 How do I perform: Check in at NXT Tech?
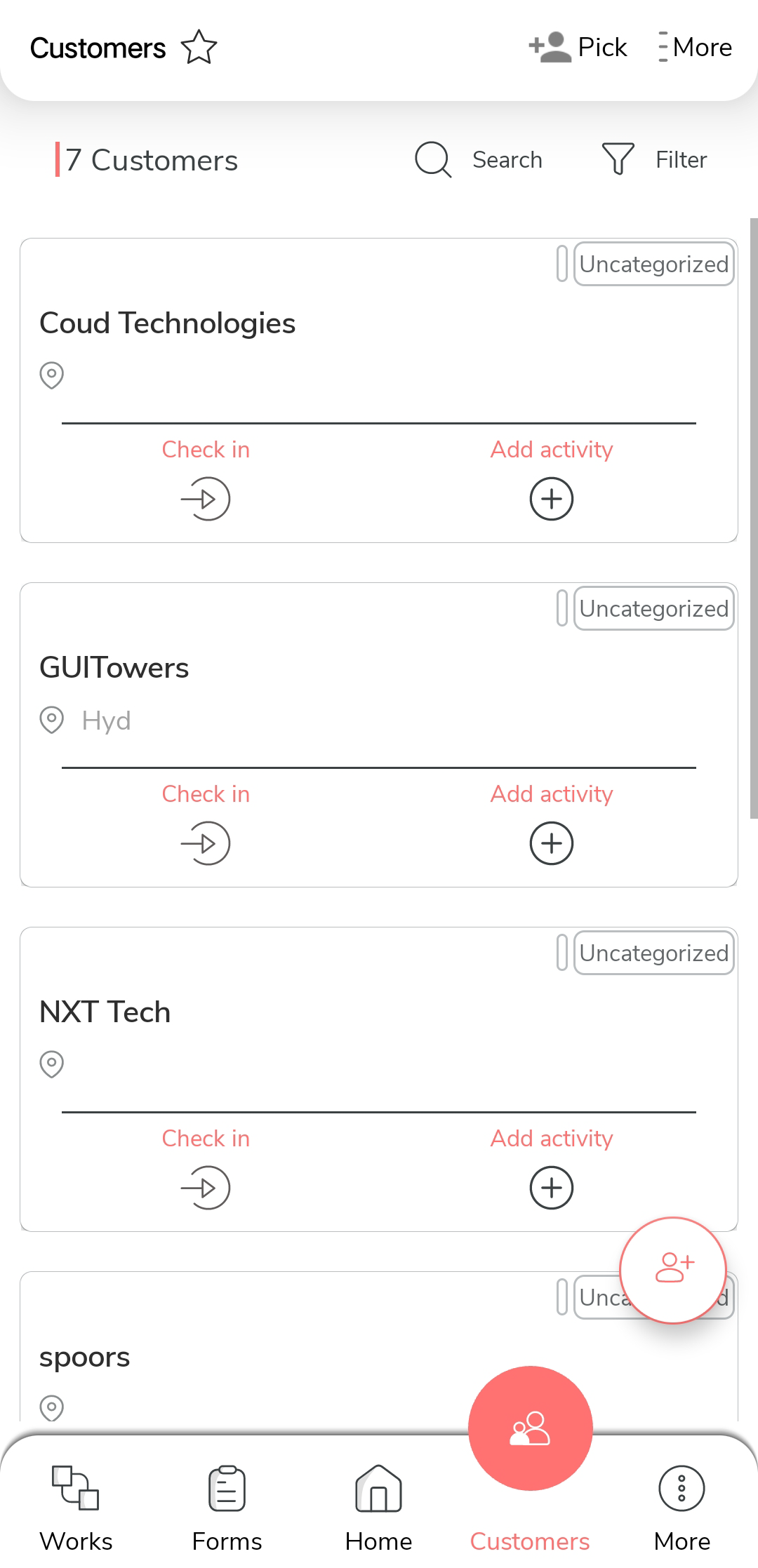(x=206, y=1187)
